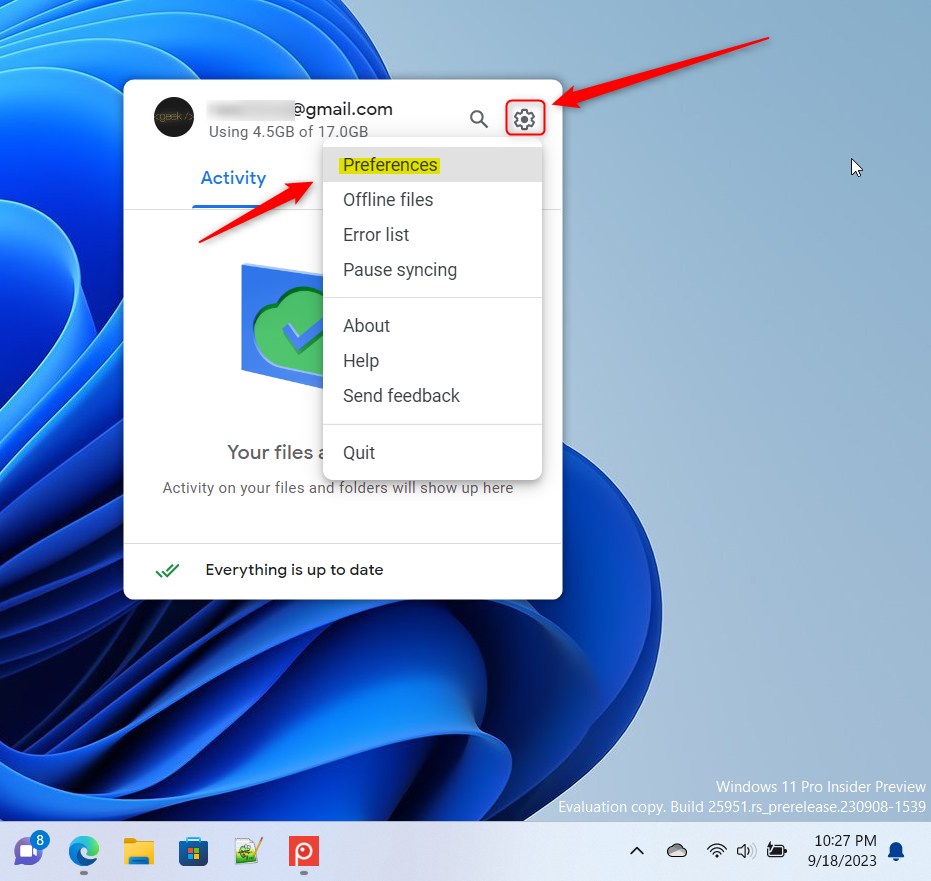The image size is (931, 881).
Task: Choose Offline files in the menu
Action: coord(388,200)
